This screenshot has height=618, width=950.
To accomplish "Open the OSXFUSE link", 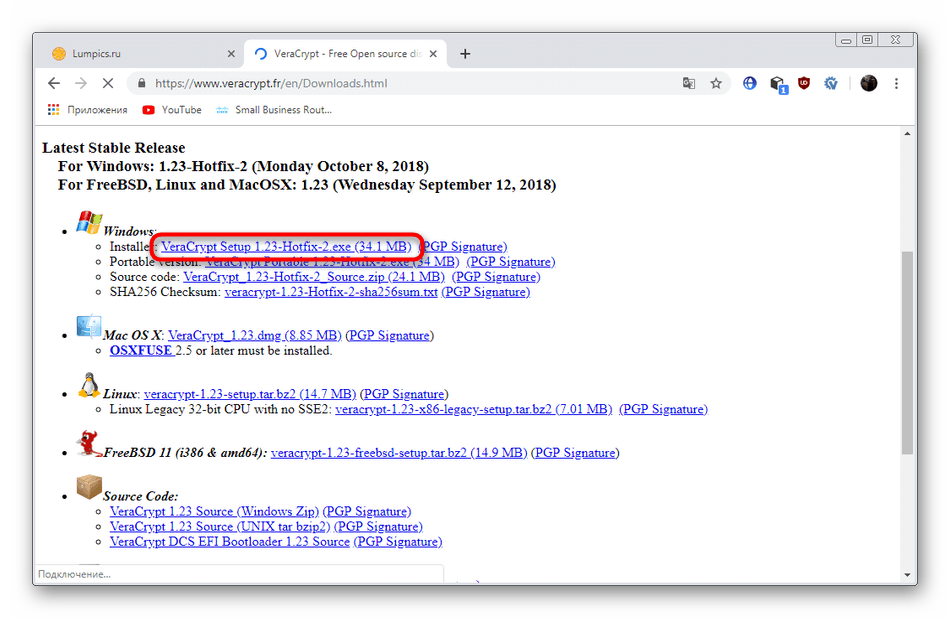I will pyautogui.click(x=141, y=351).
